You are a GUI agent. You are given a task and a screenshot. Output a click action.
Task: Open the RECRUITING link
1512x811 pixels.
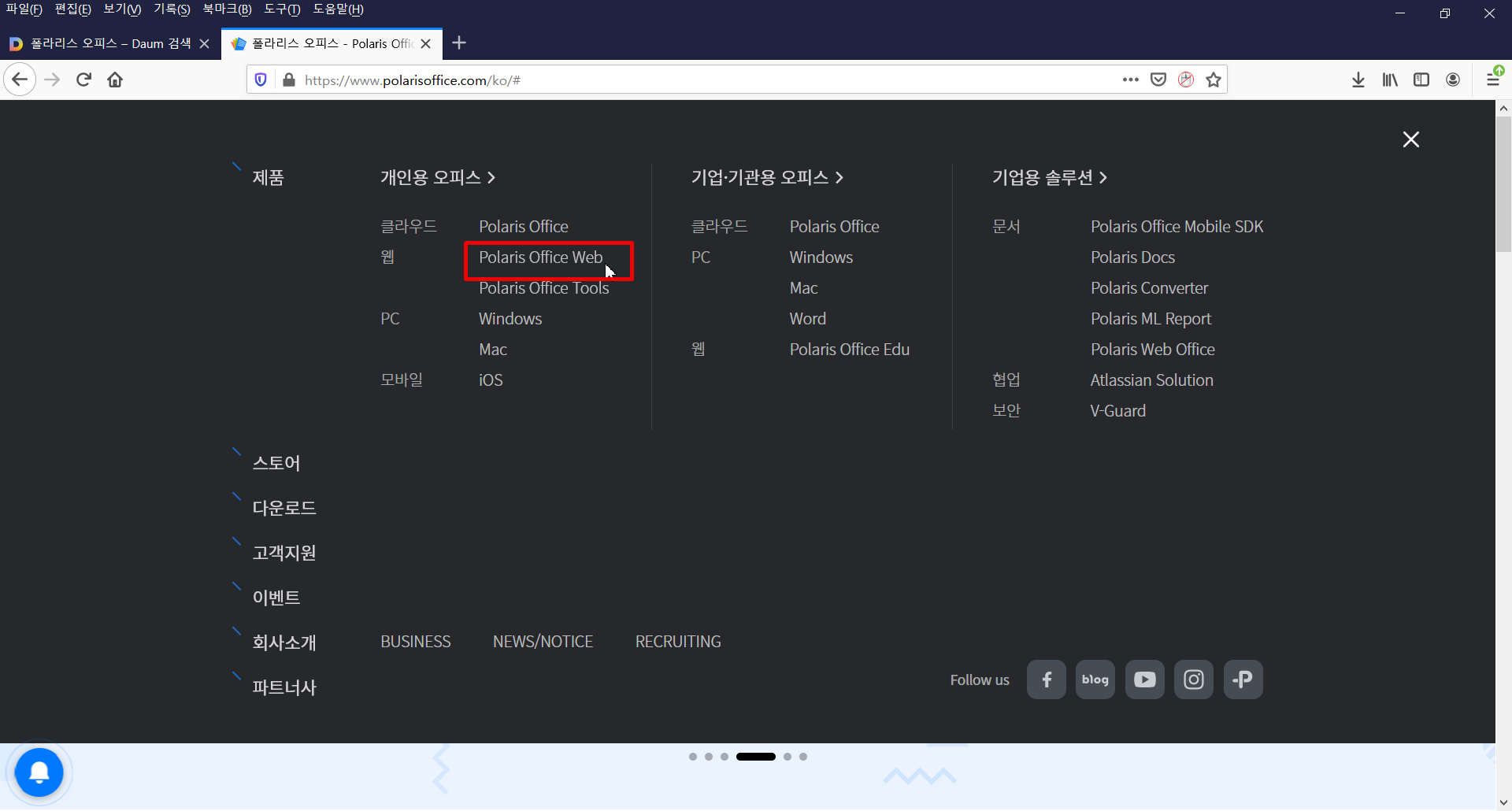678,642
